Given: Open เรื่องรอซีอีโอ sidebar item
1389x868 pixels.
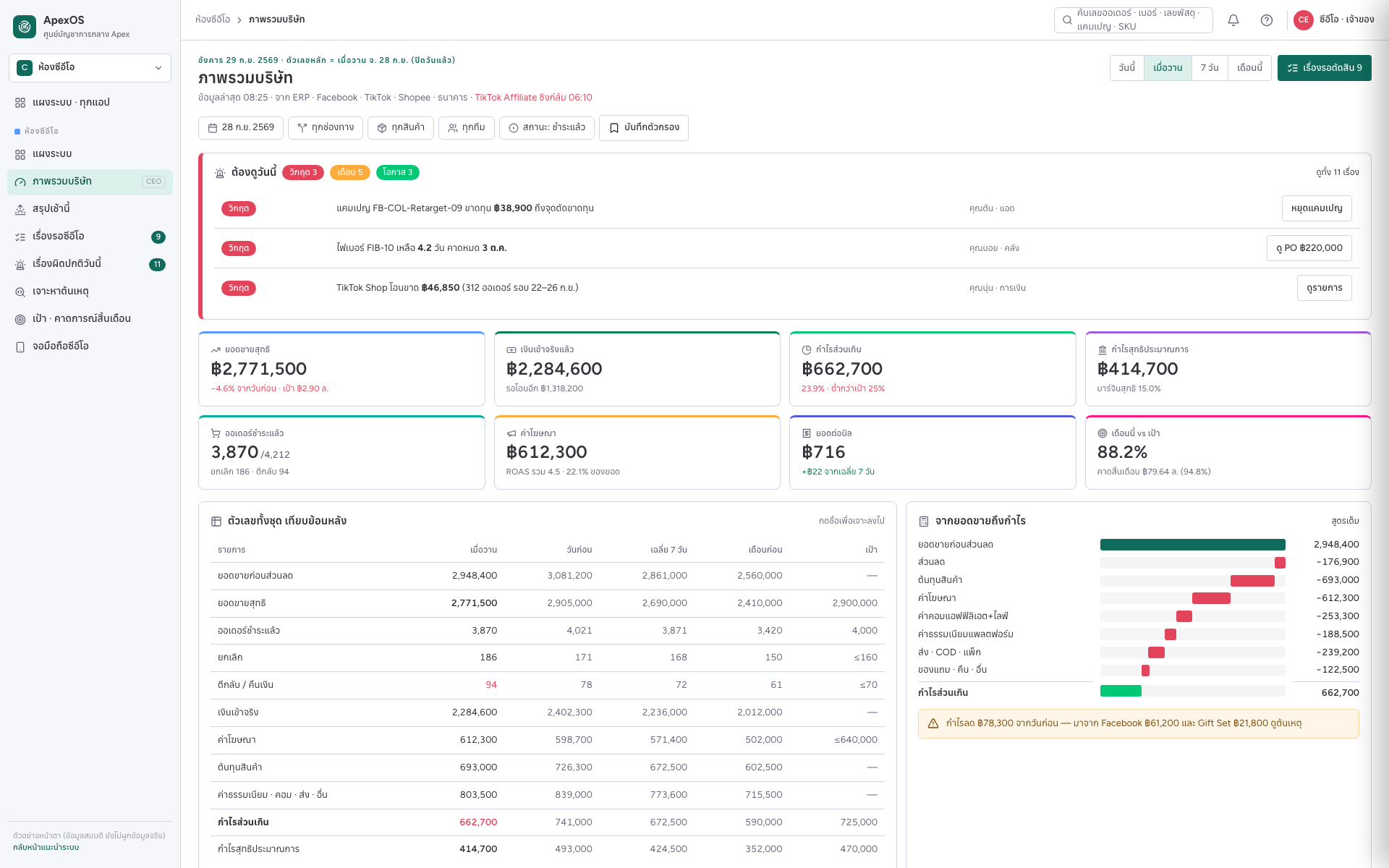Looking at the screenshot, I should point(90,237).
